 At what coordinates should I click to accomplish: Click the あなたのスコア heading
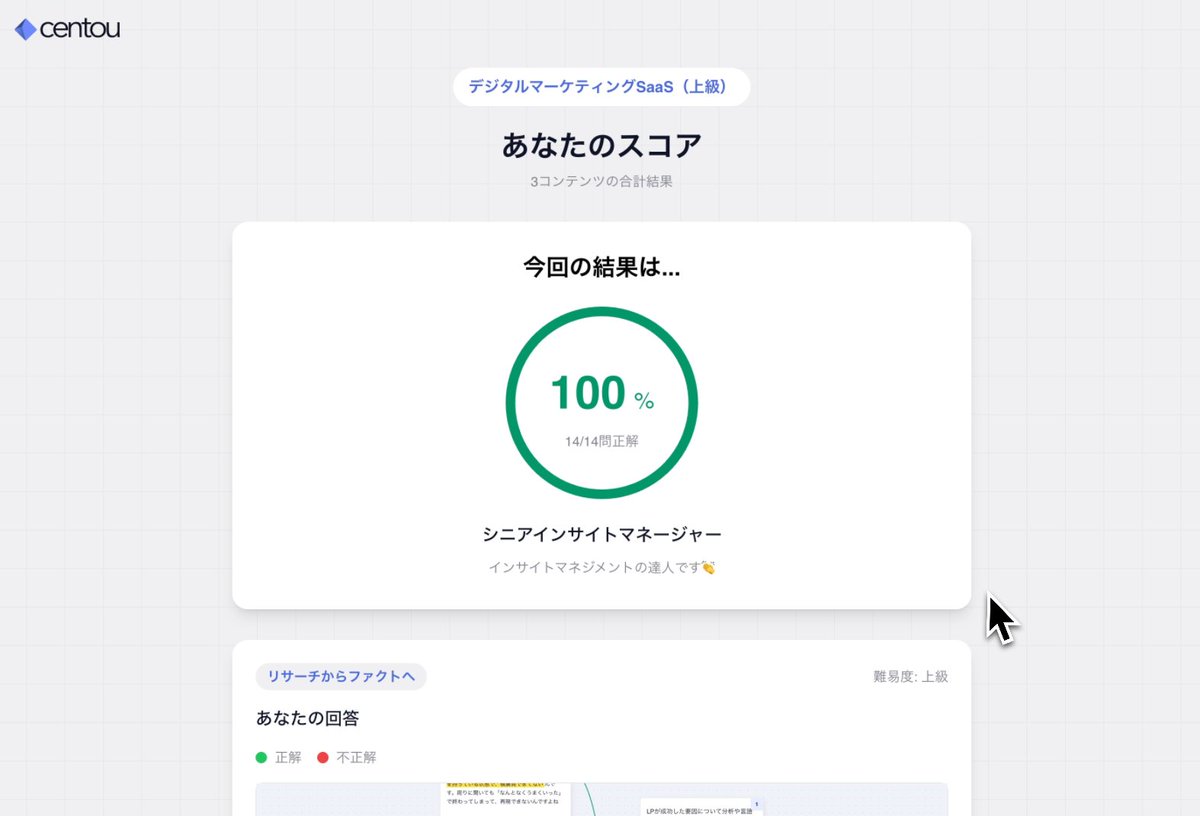click(x=601, y=145)
